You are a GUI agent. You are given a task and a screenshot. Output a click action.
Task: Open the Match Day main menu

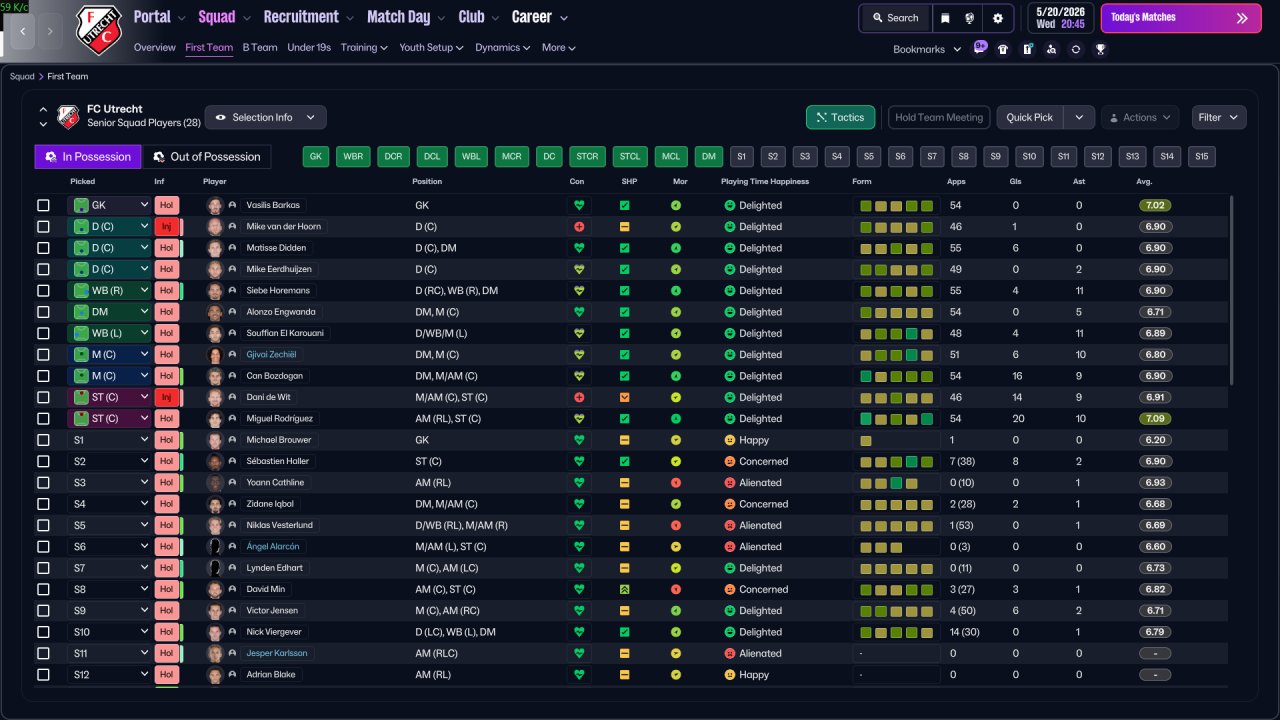click(405, 17)
